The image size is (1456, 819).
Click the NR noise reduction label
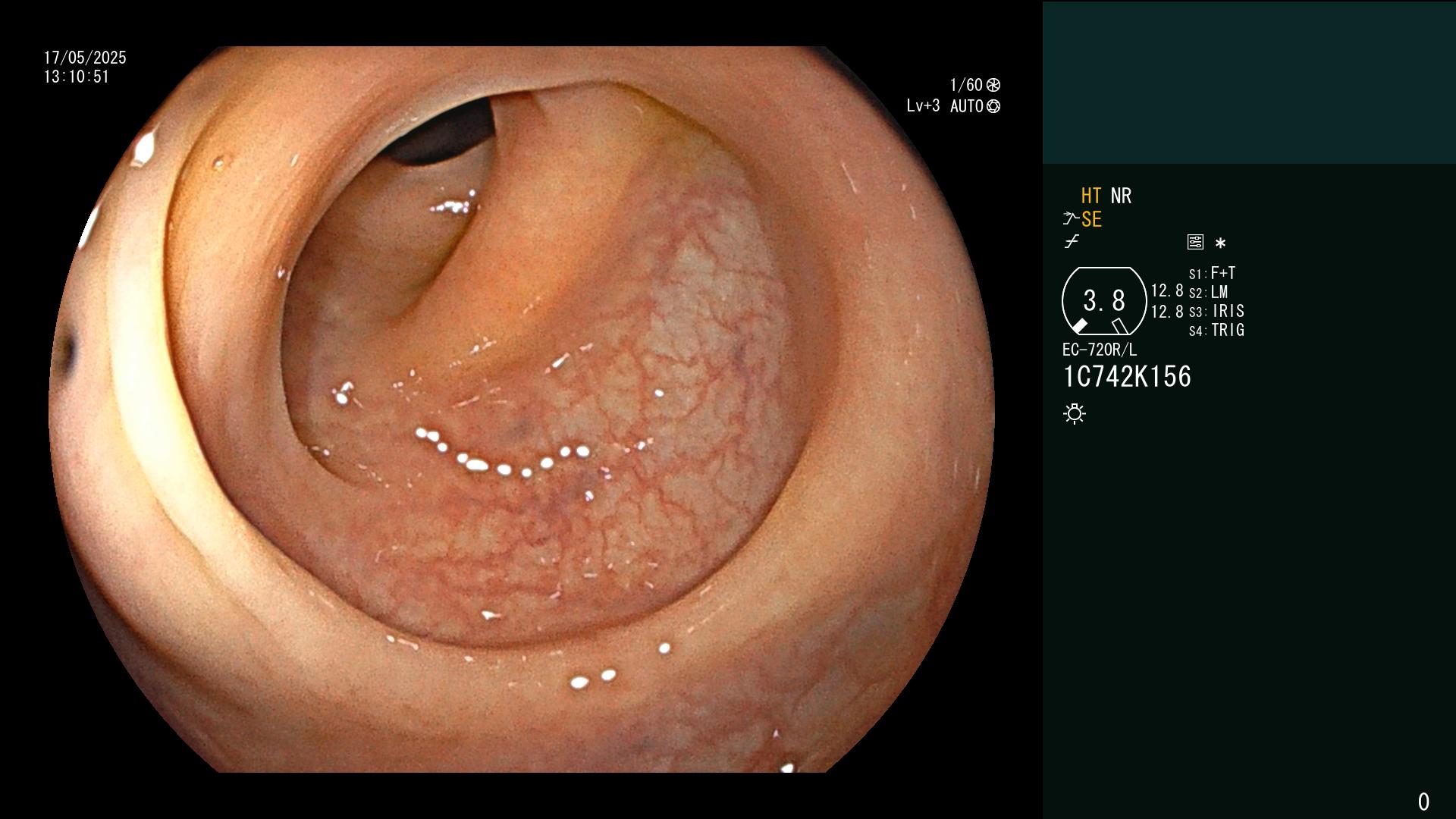[1121, 196]
